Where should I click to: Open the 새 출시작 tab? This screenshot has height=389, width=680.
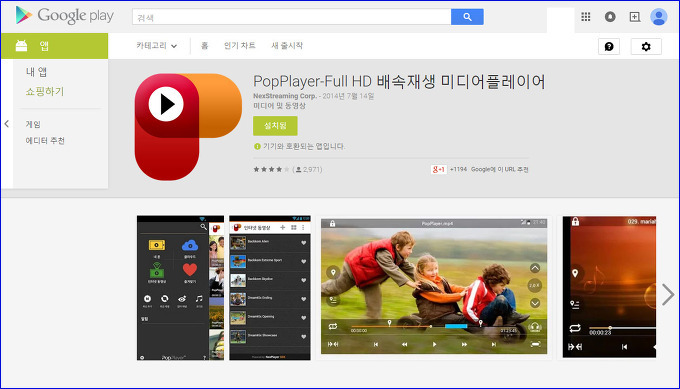(x=287, y=46)
